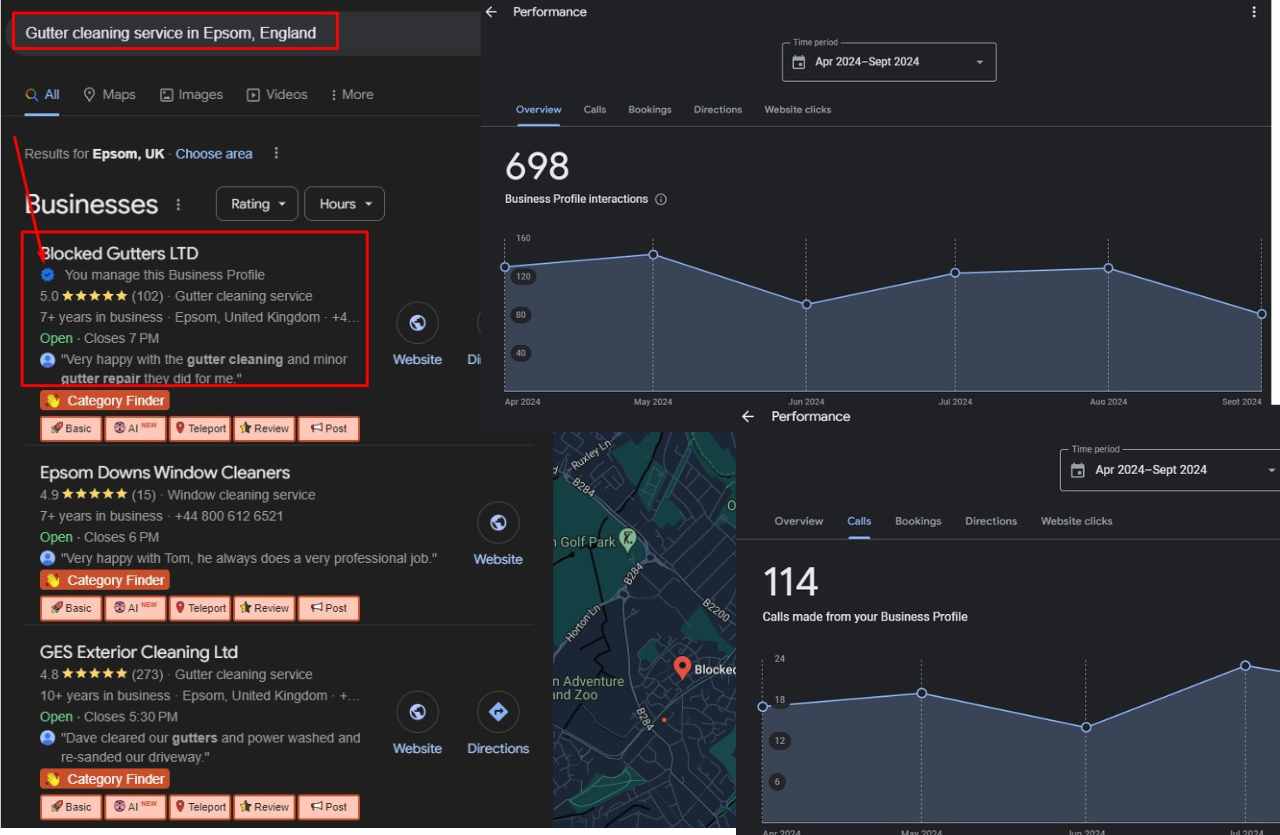Click Teleport button under Blocked Gutters LTD
The image size is (1280, 835).
click(200, 429)
